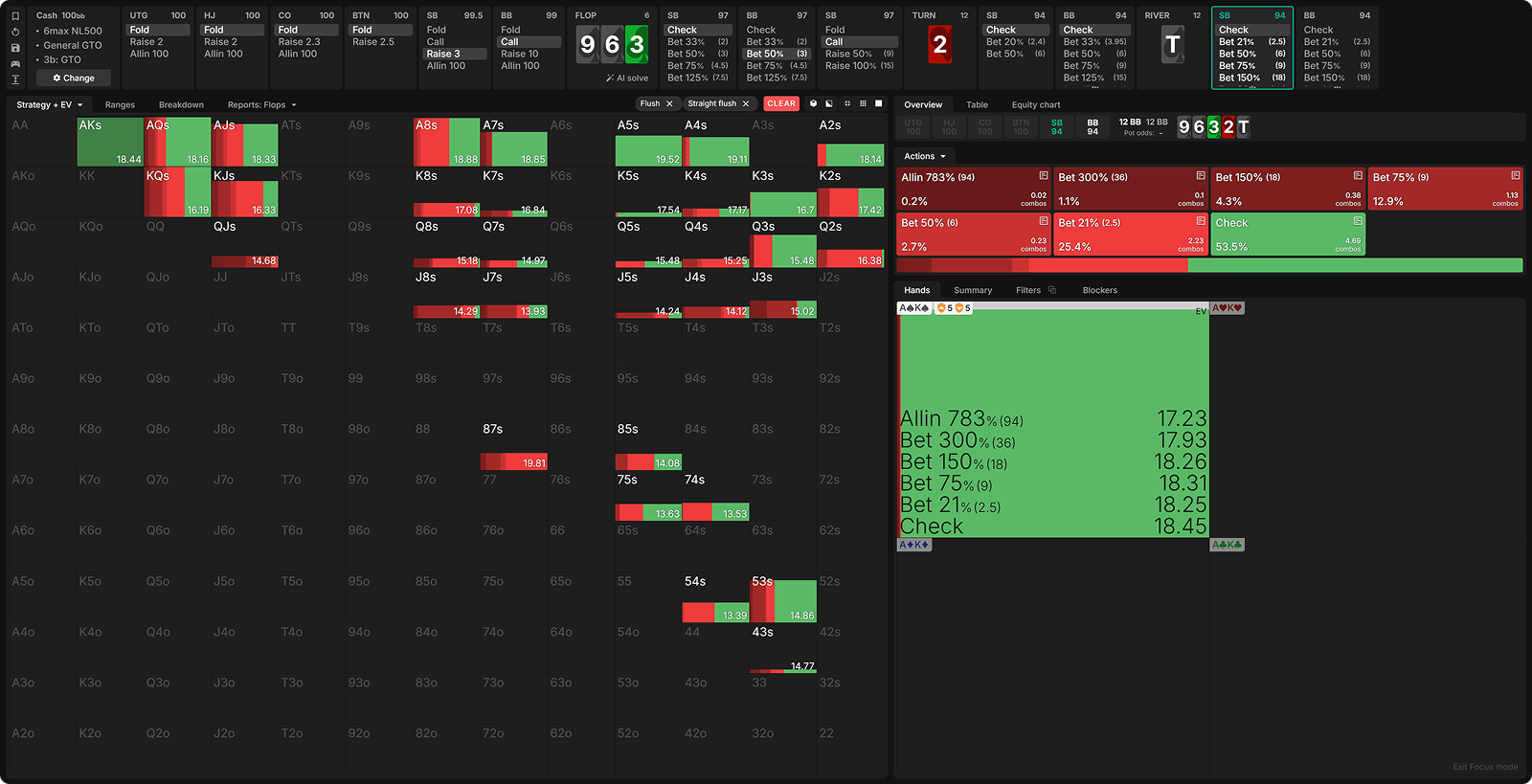Select the BB 94 position toggle
This screenshot has width=1532, height=784.
point(1093,127)
